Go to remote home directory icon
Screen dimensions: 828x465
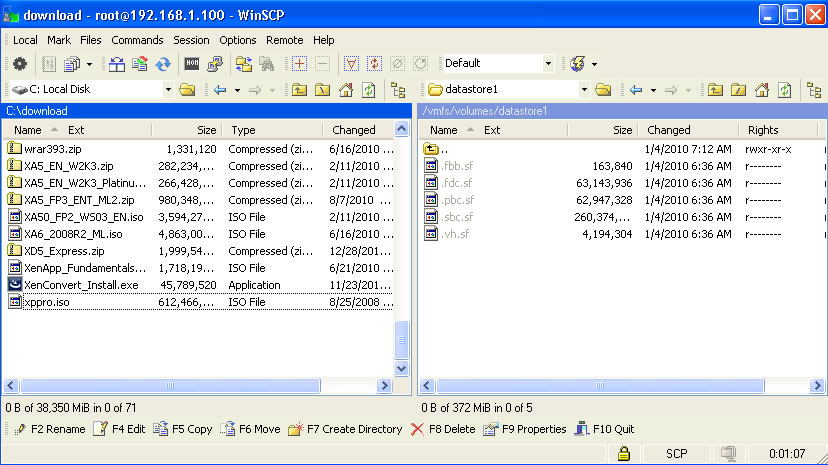[x=762, y=90]
